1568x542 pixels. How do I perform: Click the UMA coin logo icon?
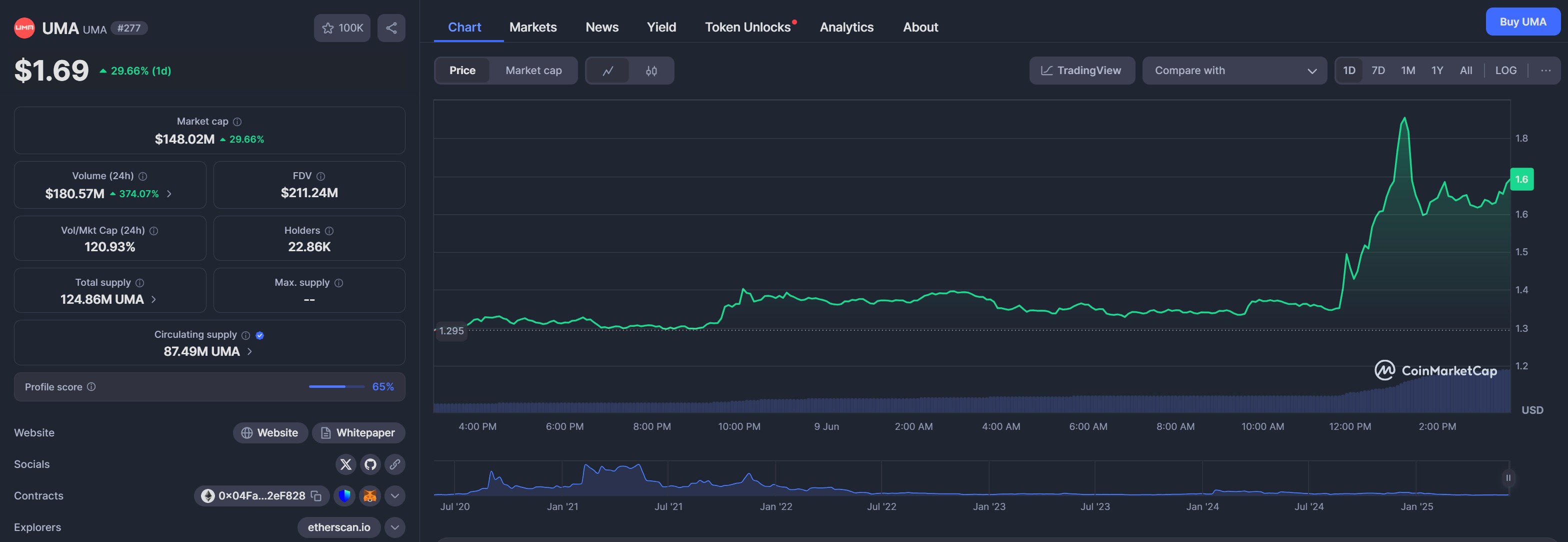coord(24,28)
